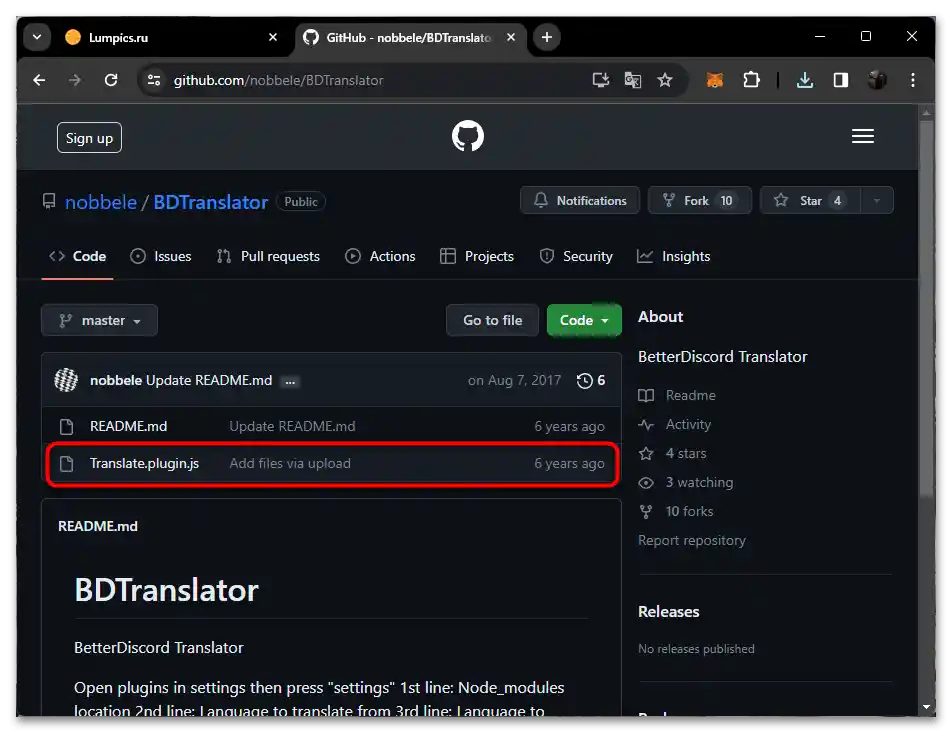Open the Security tab
This screenshot has width=952, height=733.
pos(576,256)
